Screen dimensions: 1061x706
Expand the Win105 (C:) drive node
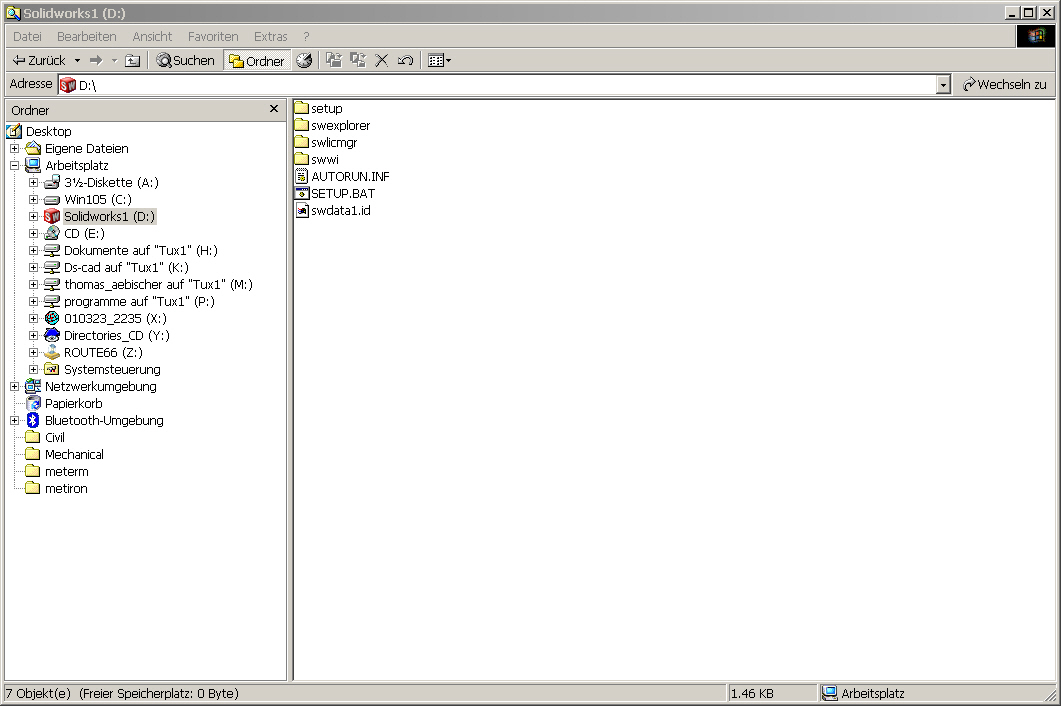(x=33, y=199)
